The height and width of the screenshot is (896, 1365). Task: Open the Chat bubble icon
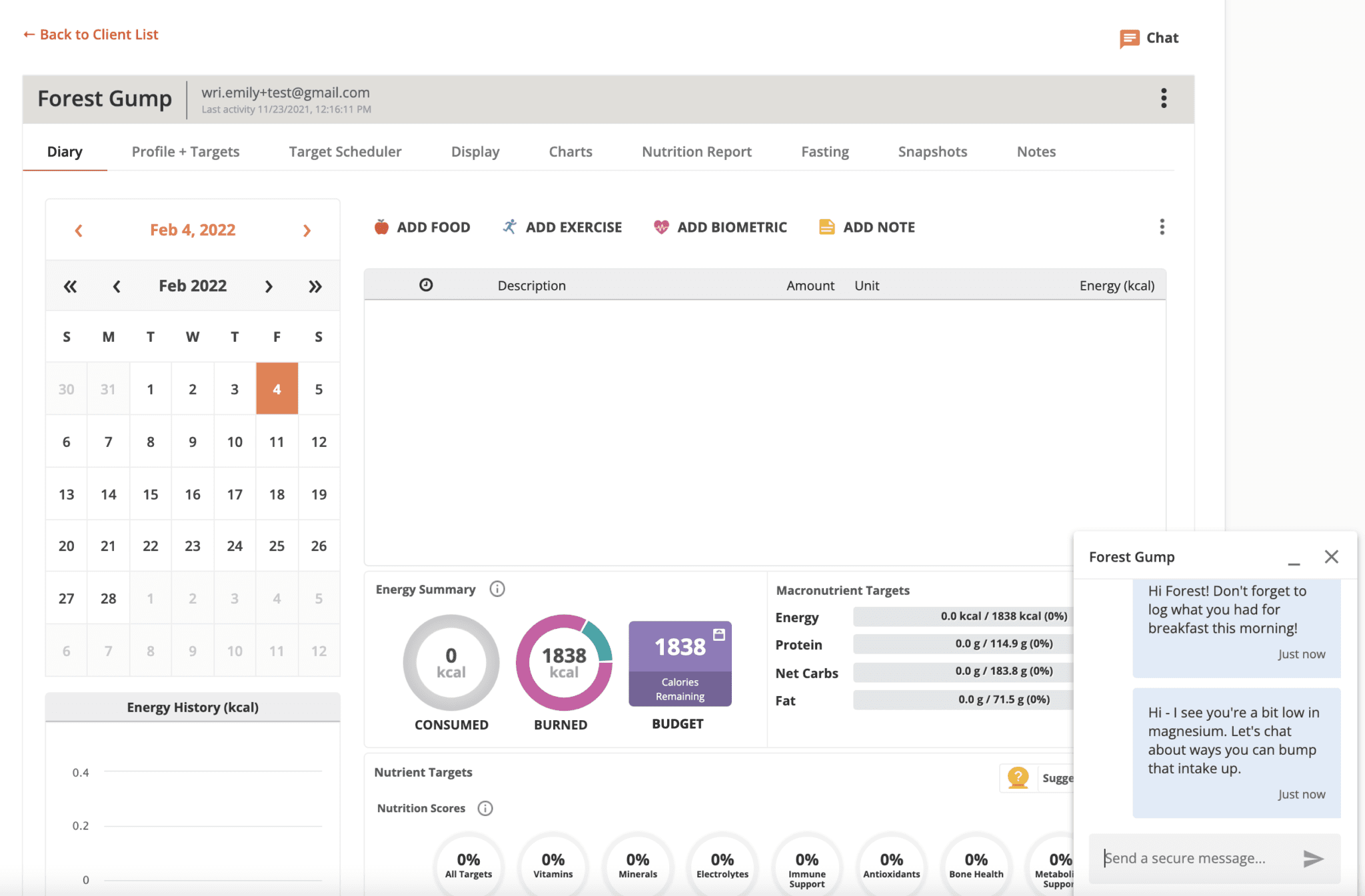[1129, 39]
